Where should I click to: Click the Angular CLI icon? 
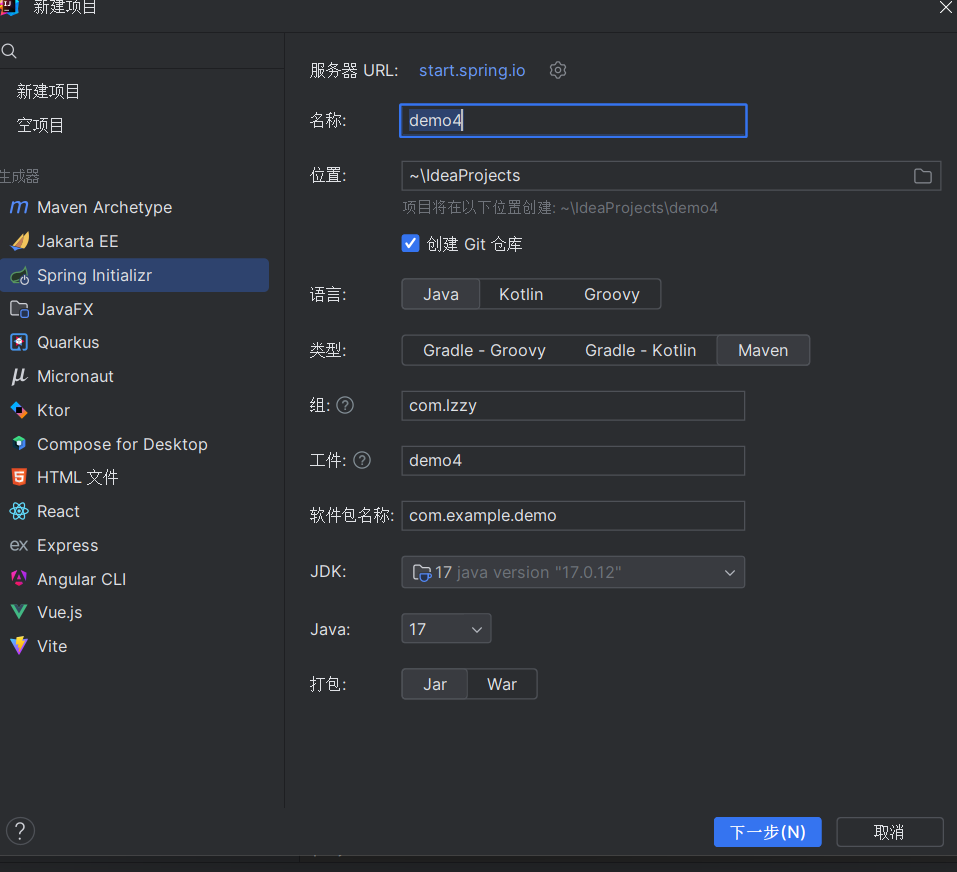click(x=20, y=578)
